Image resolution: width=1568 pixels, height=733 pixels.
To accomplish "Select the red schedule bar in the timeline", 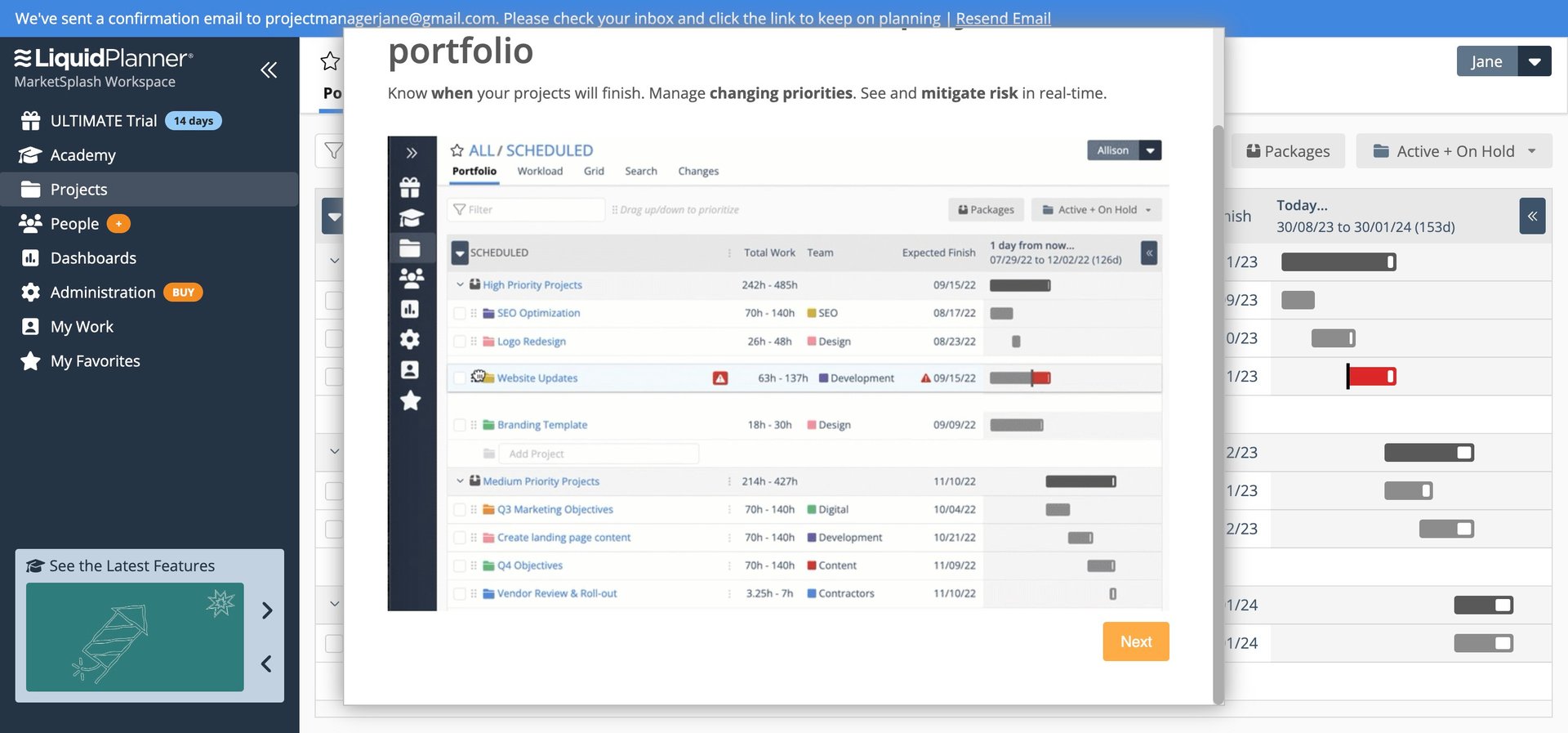I will pos(1371,376).
